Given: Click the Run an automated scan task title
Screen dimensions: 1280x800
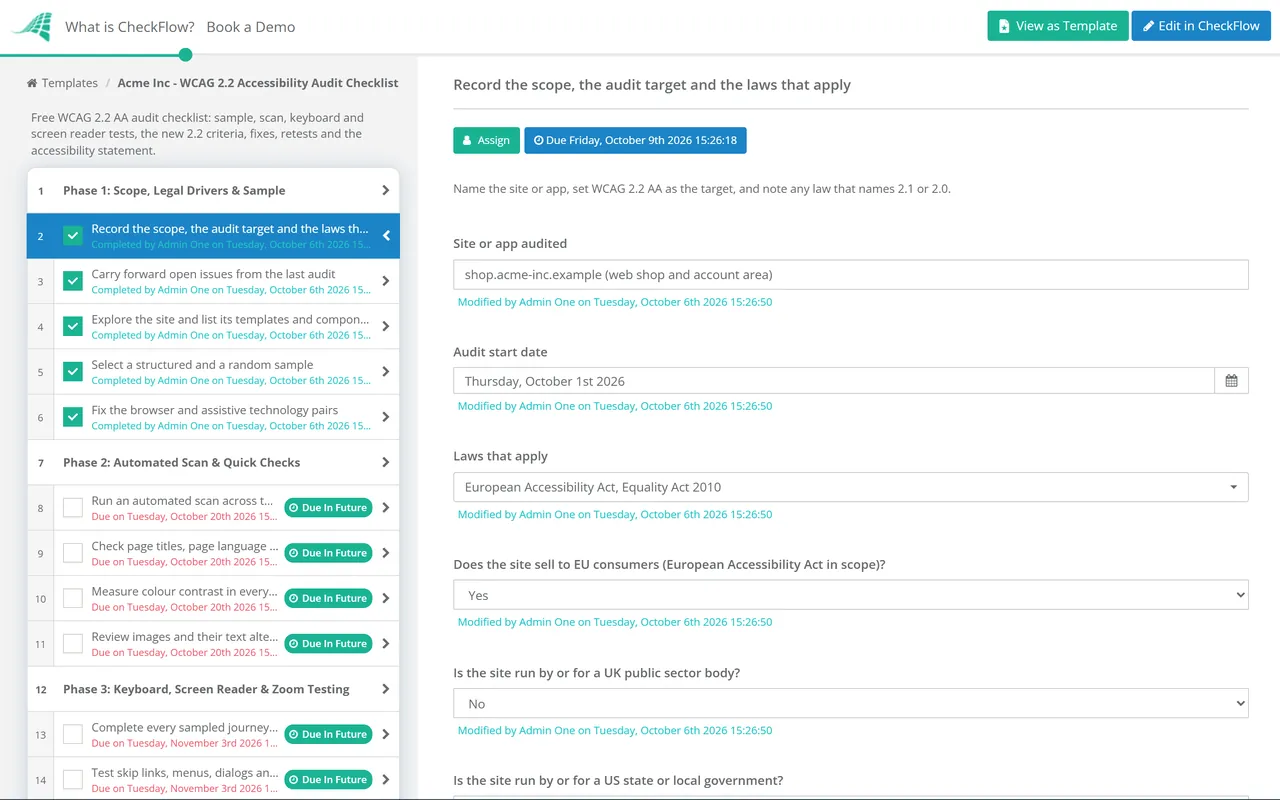Looking at the screenshot, I should pyautogui.click(x=182, y=501).
